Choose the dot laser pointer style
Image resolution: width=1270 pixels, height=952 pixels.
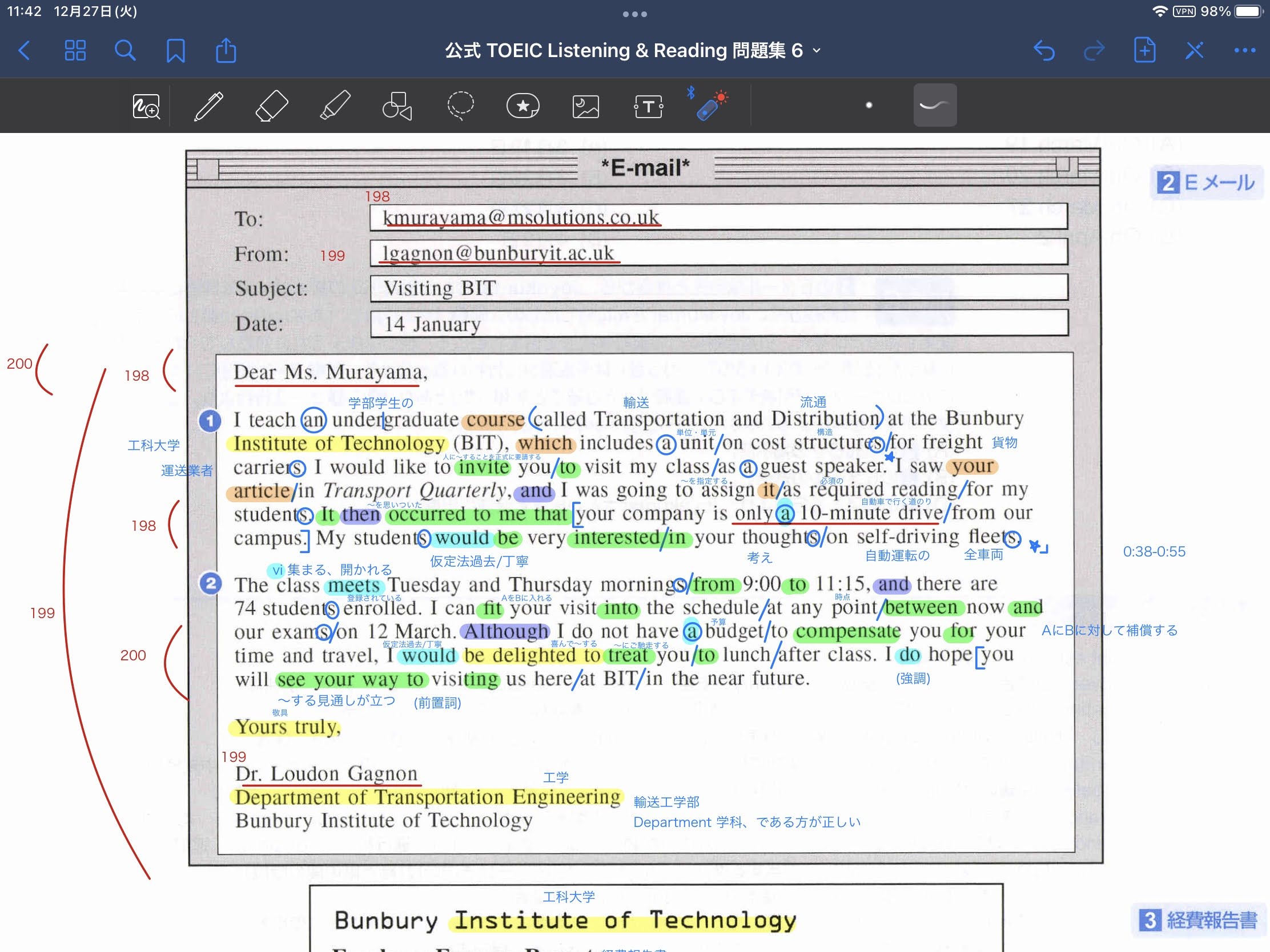[869, 105]
